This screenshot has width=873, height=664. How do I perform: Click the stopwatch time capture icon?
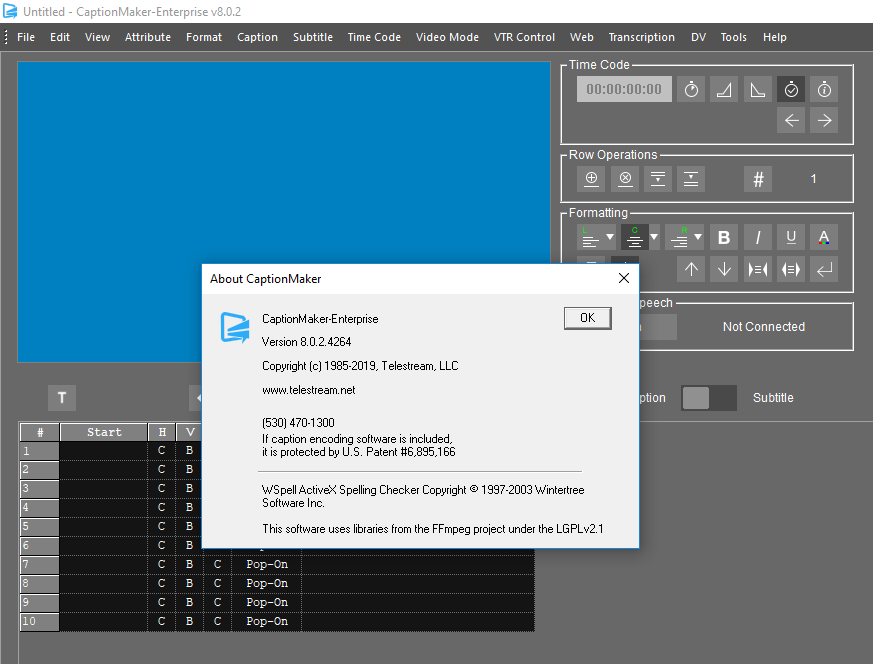[690, 88]
